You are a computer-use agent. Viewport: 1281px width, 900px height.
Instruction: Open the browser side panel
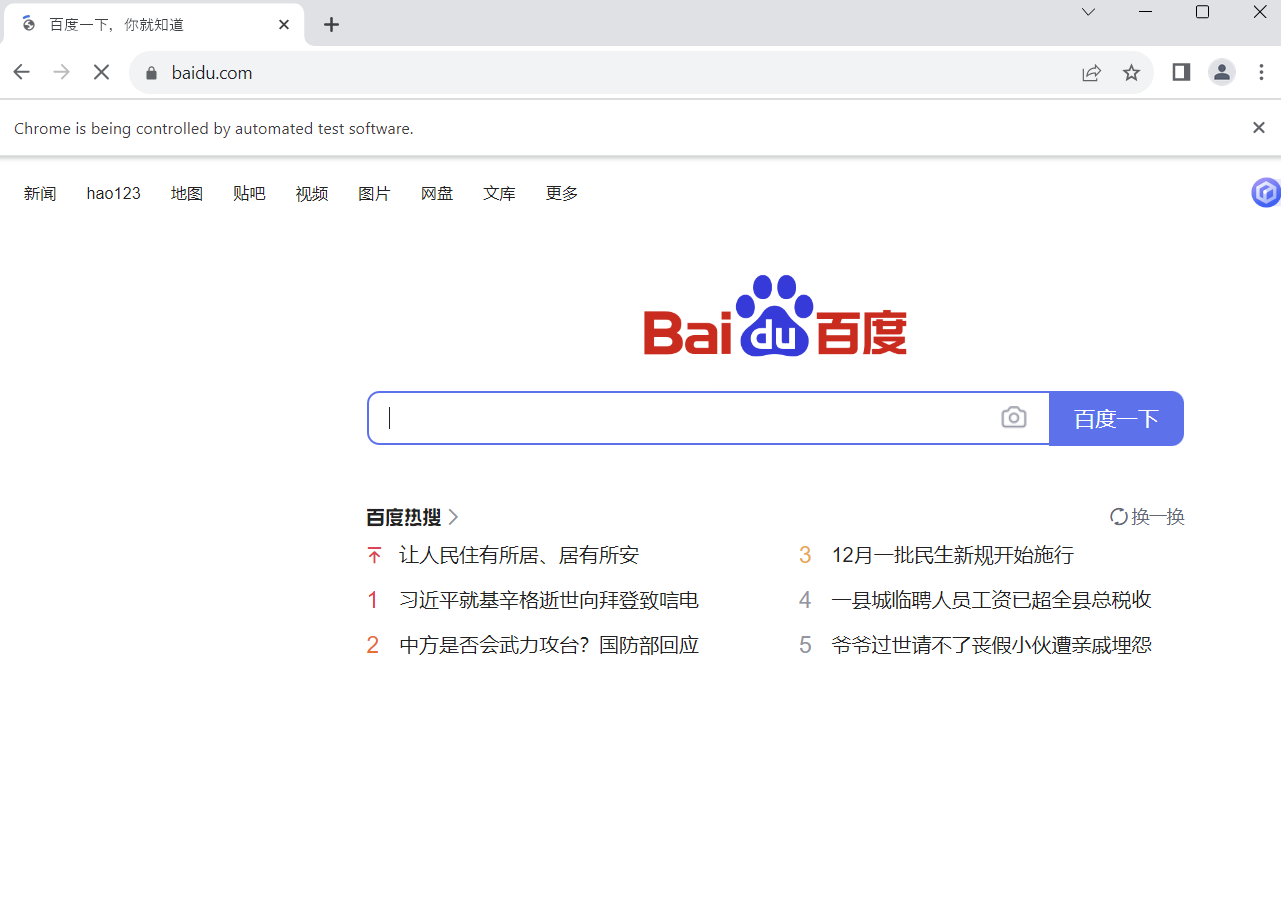click(x=1181, y=72)
